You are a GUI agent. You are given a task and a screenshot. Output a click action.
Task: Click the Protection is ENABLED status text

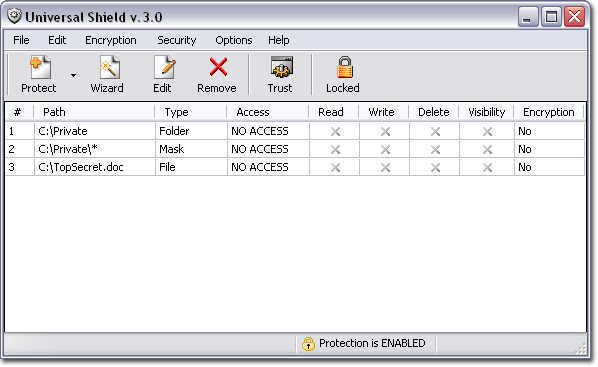click(372, 343)
